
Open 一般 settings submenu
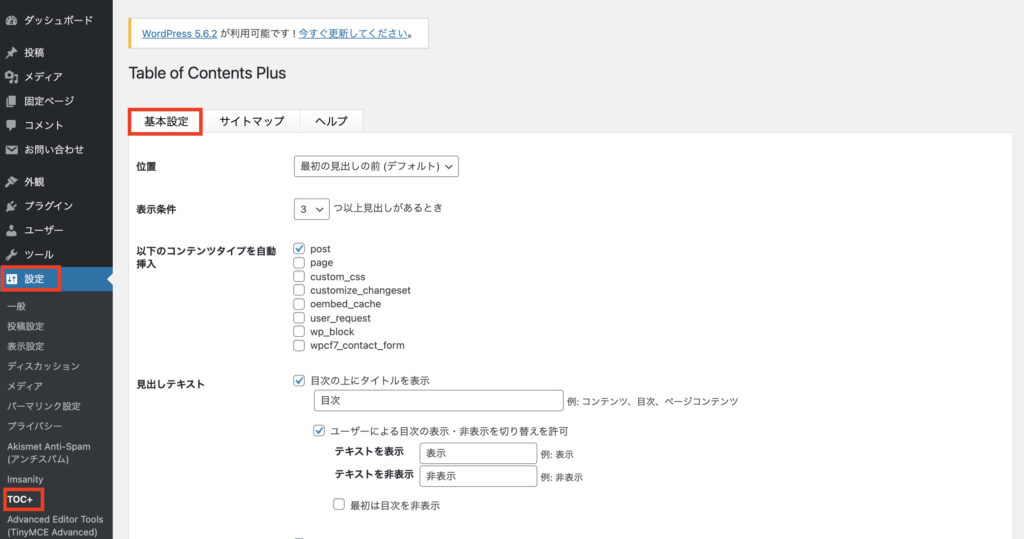pos(17,306)
